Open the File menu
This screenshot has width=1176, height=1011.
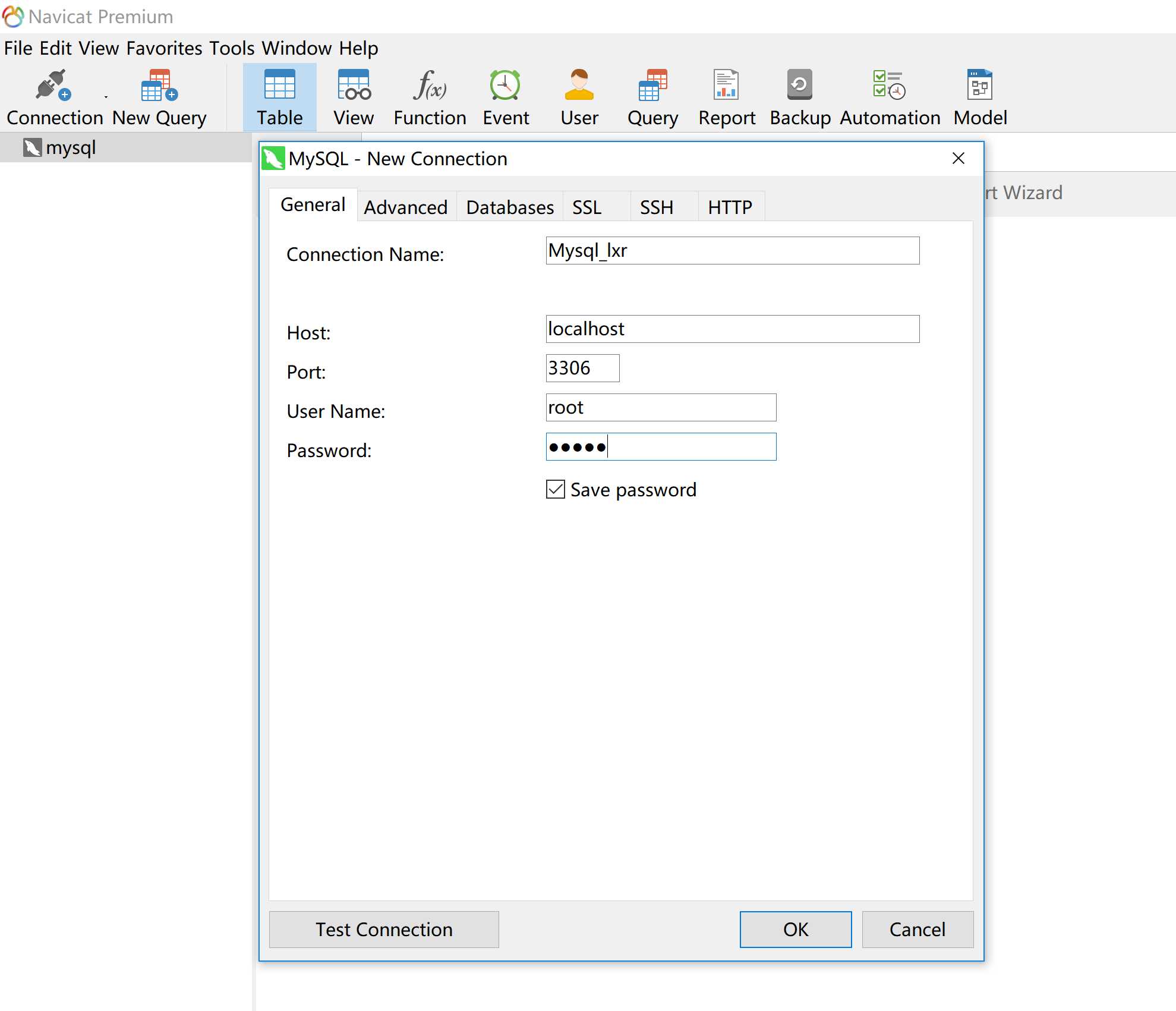[18, 48]
